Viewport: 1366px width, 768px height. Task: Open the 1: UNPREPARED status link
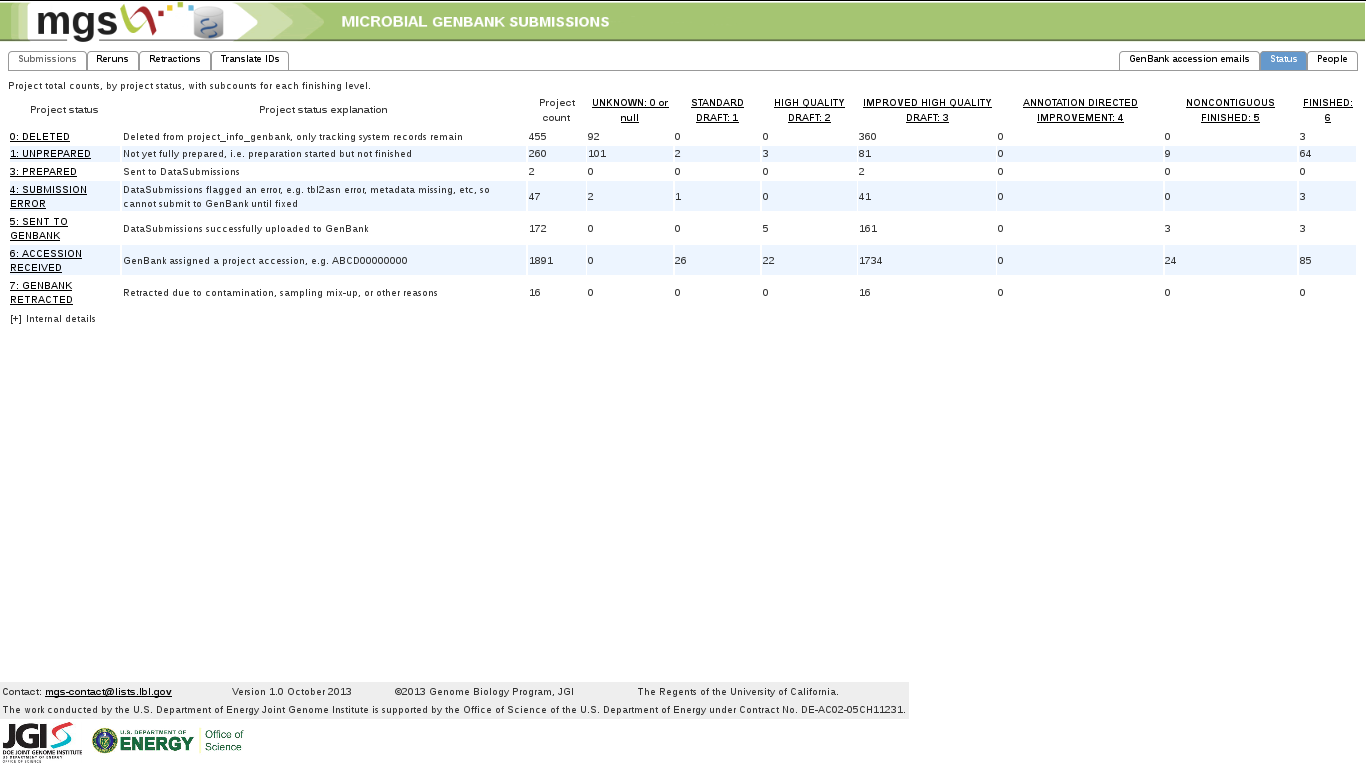pyautogui.click(x=50, y=154)
